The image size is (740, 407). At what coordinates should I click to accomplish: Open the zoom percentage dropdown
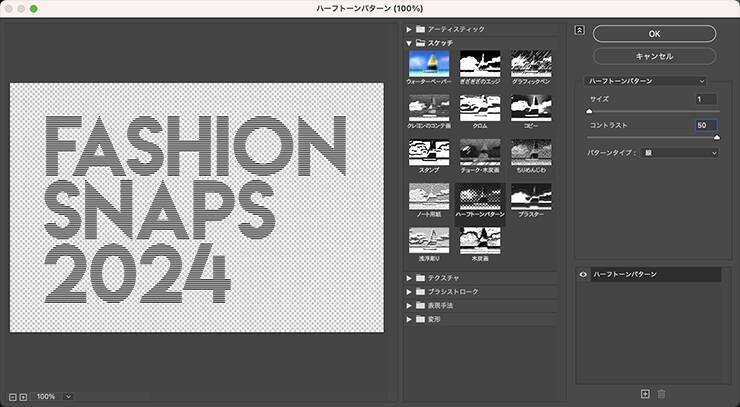pyautogui.click(x=68, y=397)
